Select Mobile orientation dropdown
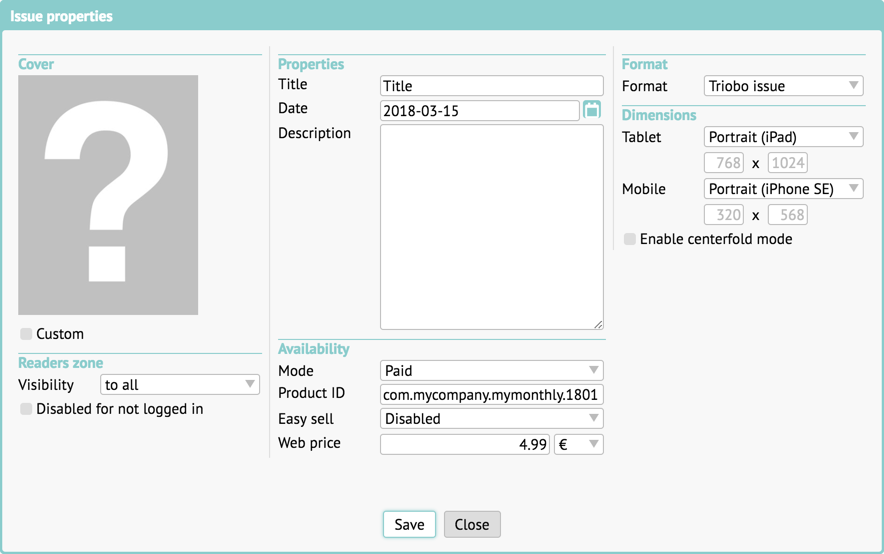Image resolution: width=884 pixels, height=554 pixels. pyautogui.click(x=784, y=188)
